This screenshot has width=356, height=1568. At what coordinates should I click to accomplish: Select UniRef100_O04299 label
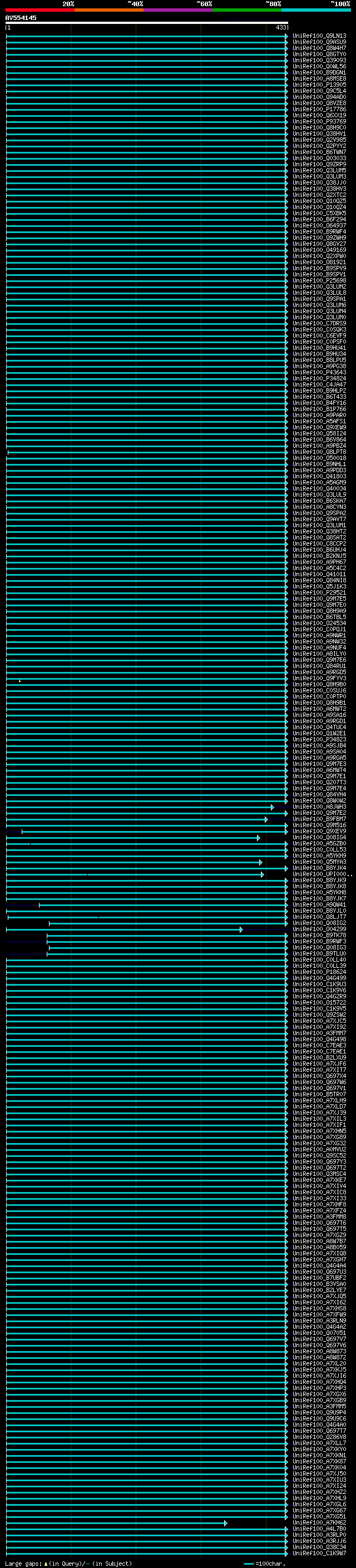(x=319, y=929)
